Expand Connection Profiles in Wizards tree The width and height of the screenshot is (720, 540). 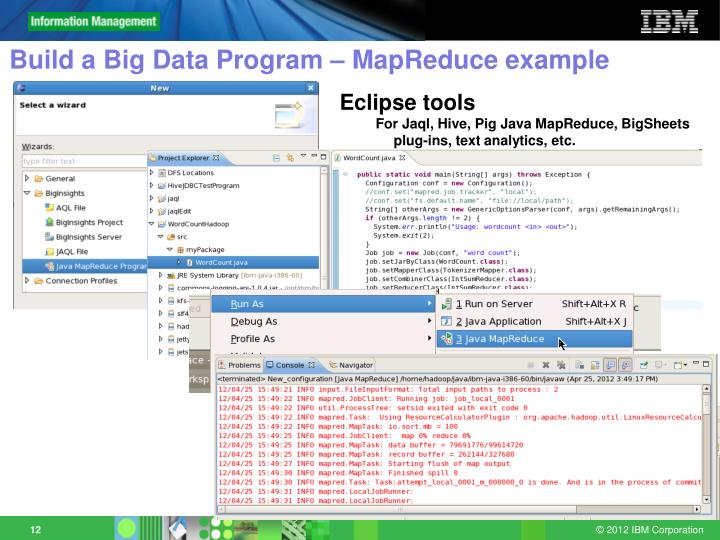click(27, 281)
